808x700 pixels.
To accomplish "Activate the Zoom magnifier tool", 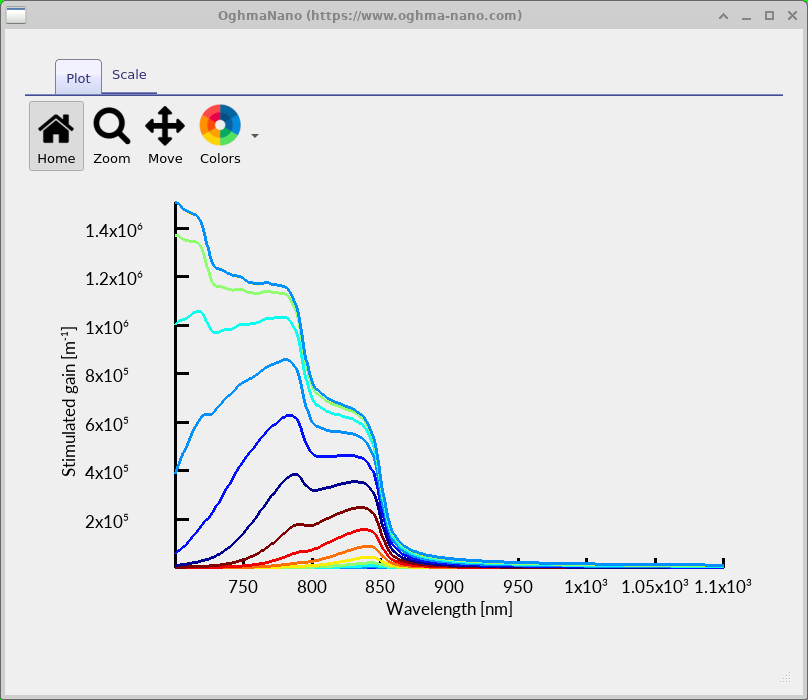I will click(x=111, y=136).
